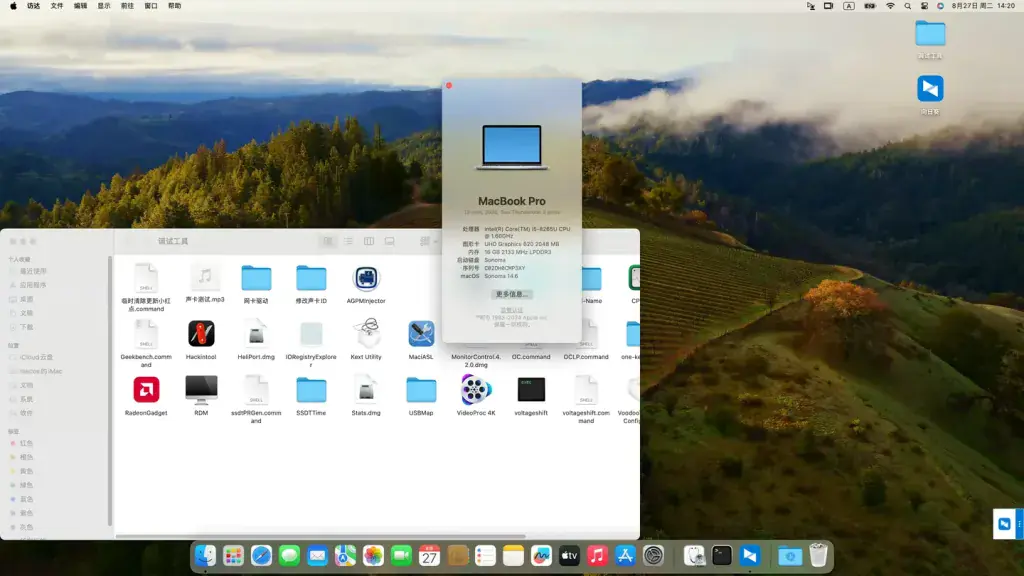The width and height of the screenshot is (1024, 576).
Task: Open the AGPMInjector app
Action: click(x=366, y=278)
